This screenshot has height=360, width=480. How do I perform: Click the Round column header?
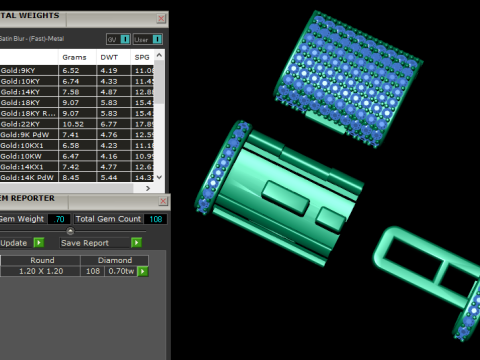tap(41, 260)
